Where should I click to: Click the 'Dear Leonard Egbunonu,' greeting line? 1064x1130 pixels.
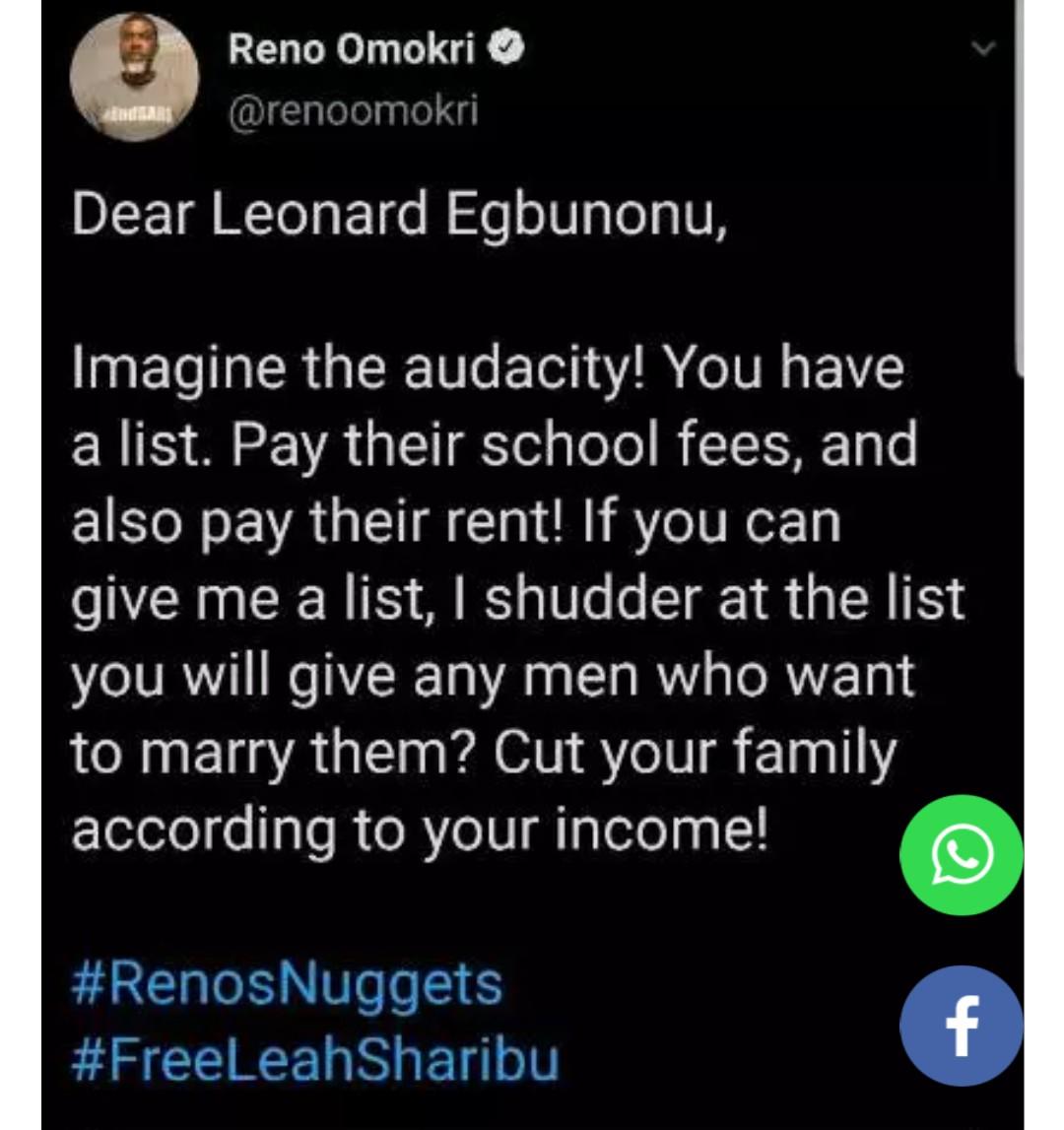click(x=399, y=214)
